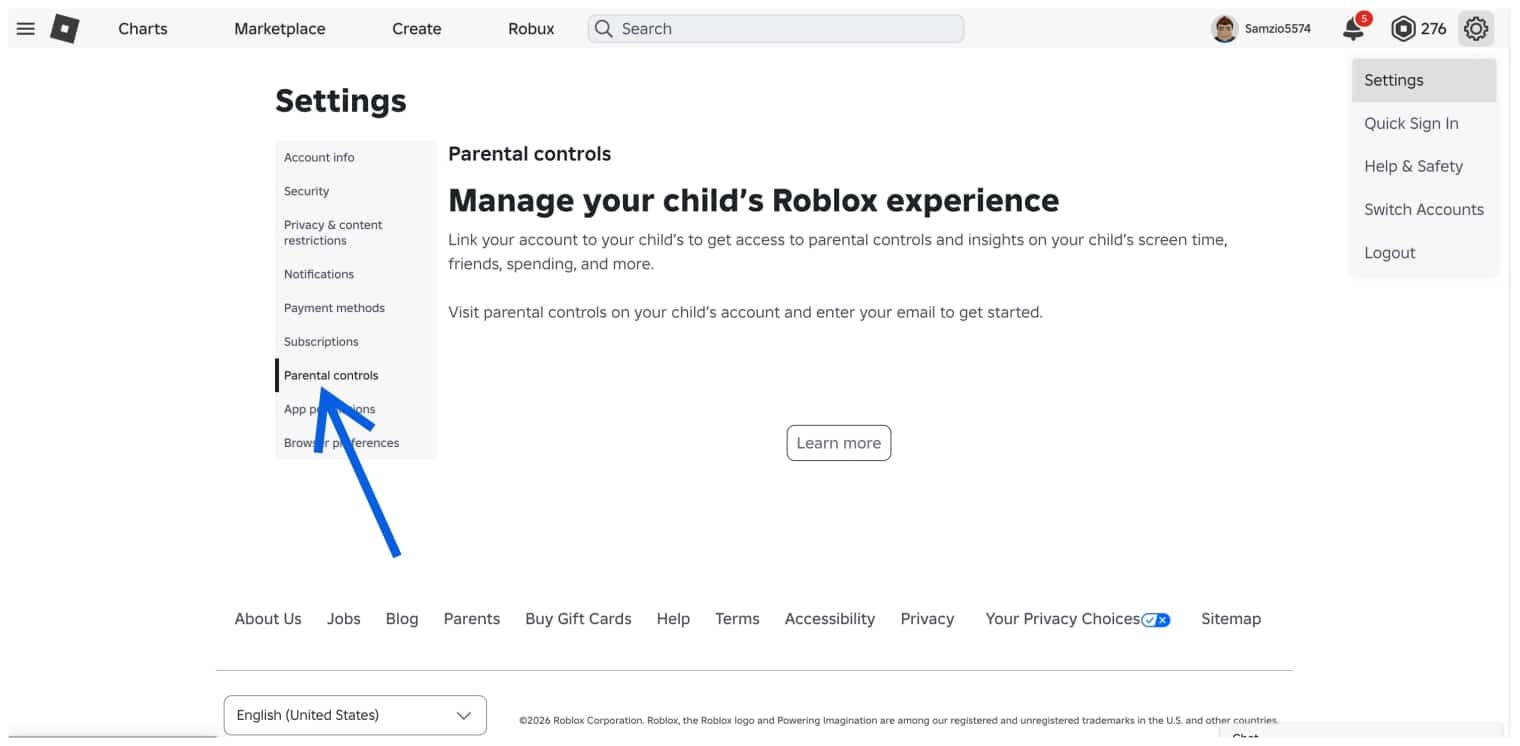Click the search magnifier icon
This screenshot has height=746, width=1520.
pos(603,29)
